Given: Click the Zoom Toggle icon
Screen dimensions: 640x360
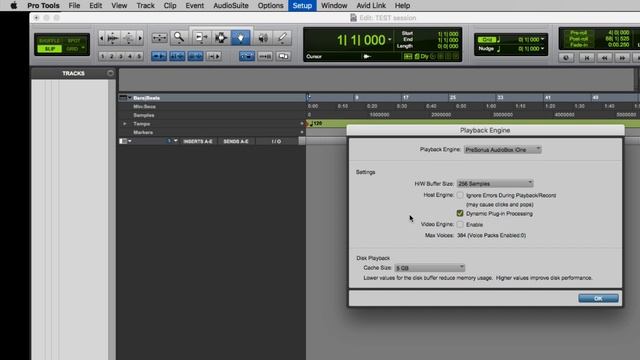Looking at the screenshot, I should 160,38.
